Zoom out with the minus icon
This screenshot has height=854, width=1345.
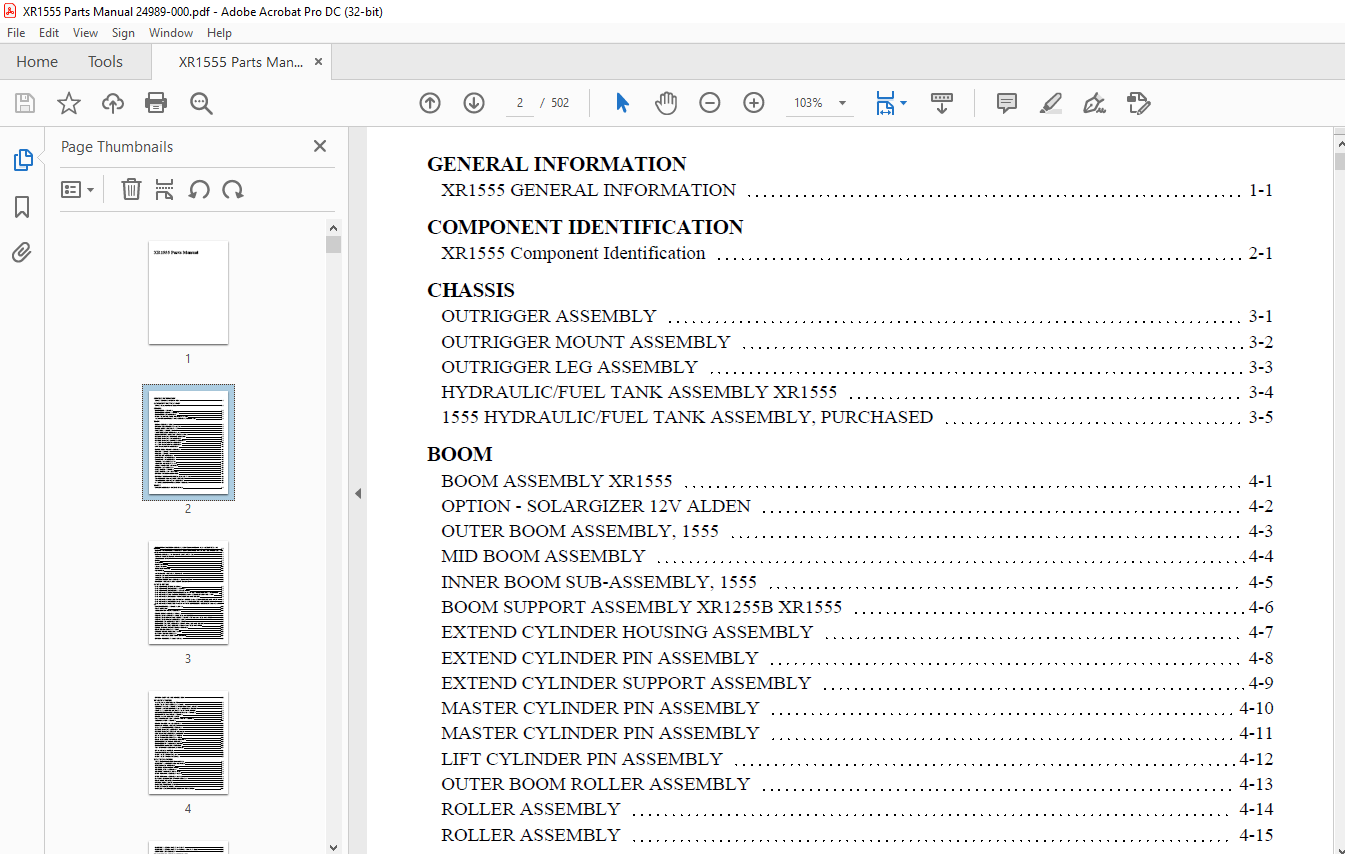pos(710,103)
